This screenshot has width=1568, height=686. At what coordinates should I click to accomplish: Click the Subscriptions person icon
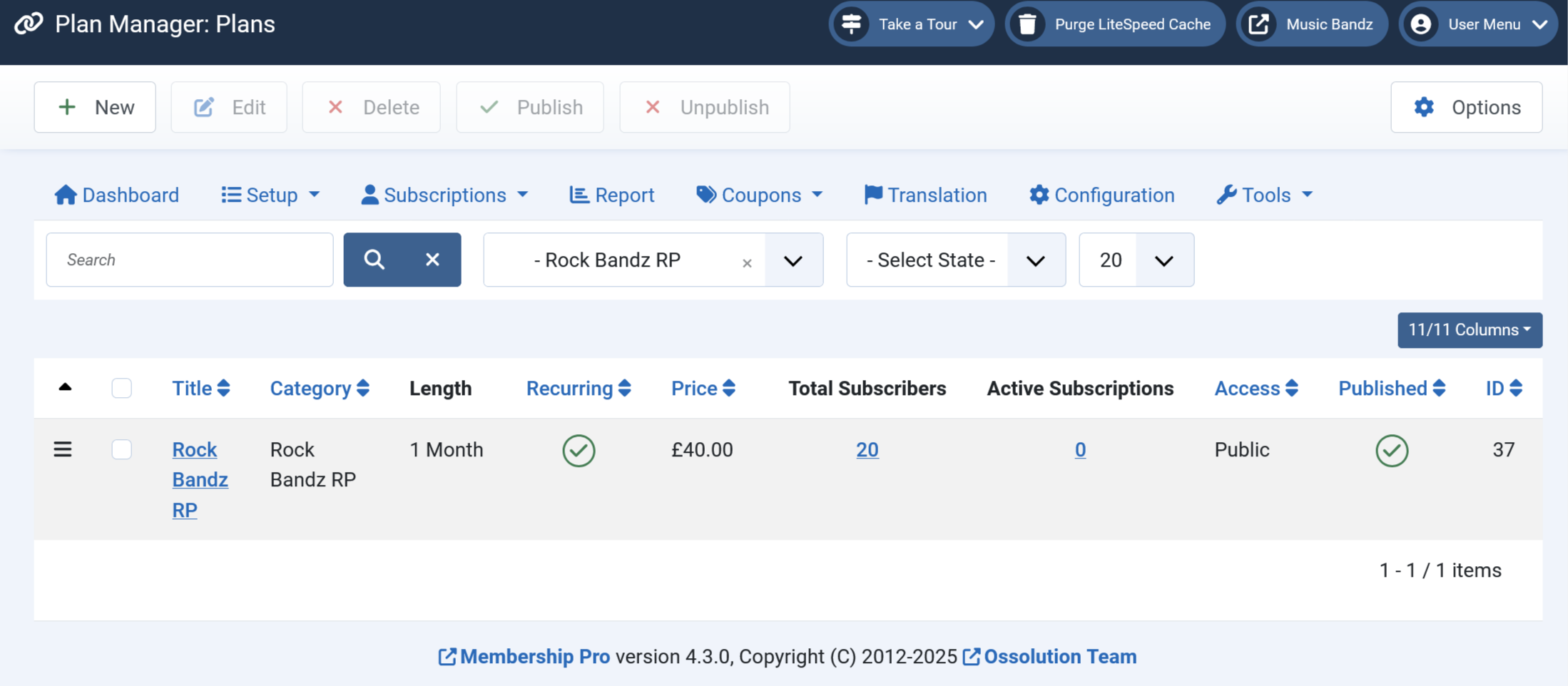pos(370,195)
